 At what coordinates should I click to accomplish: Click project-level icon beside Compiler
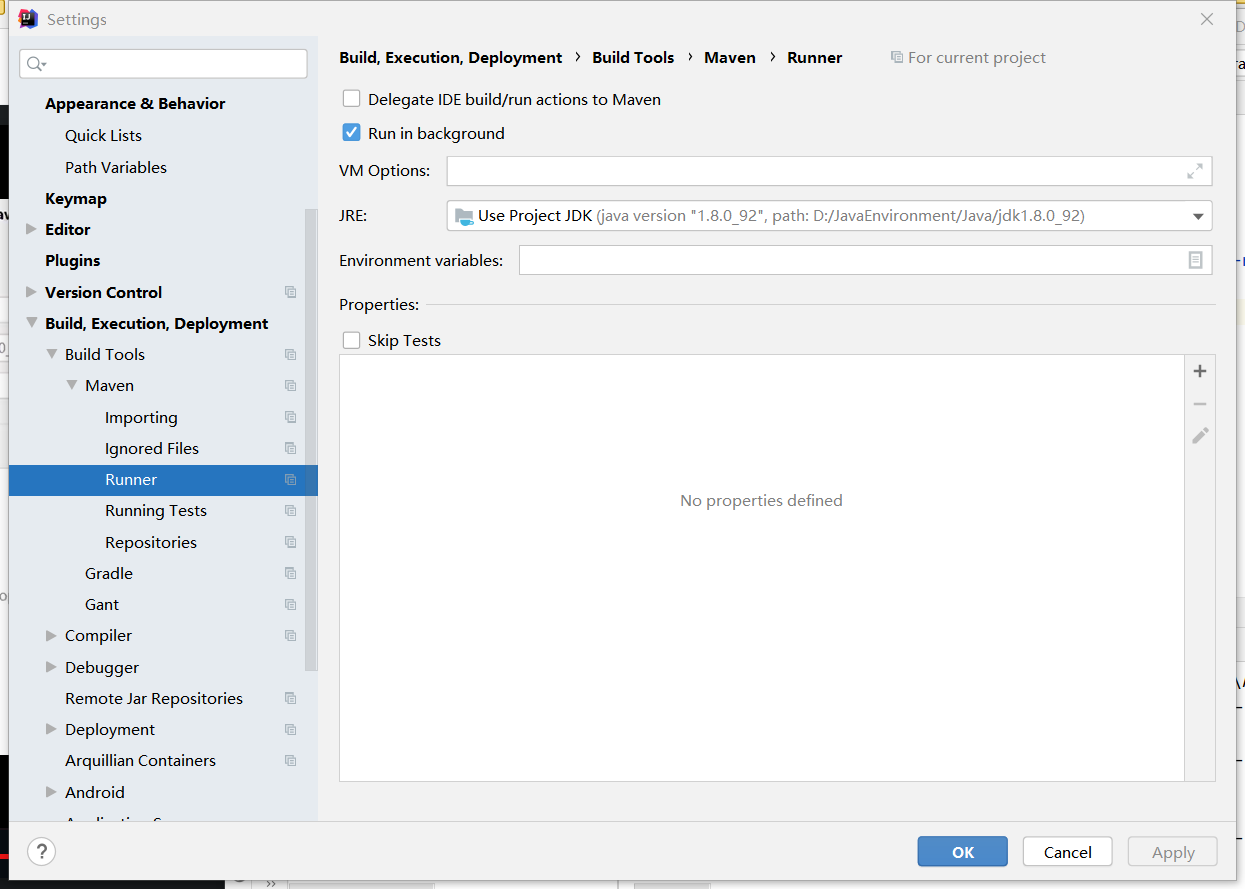290,635
